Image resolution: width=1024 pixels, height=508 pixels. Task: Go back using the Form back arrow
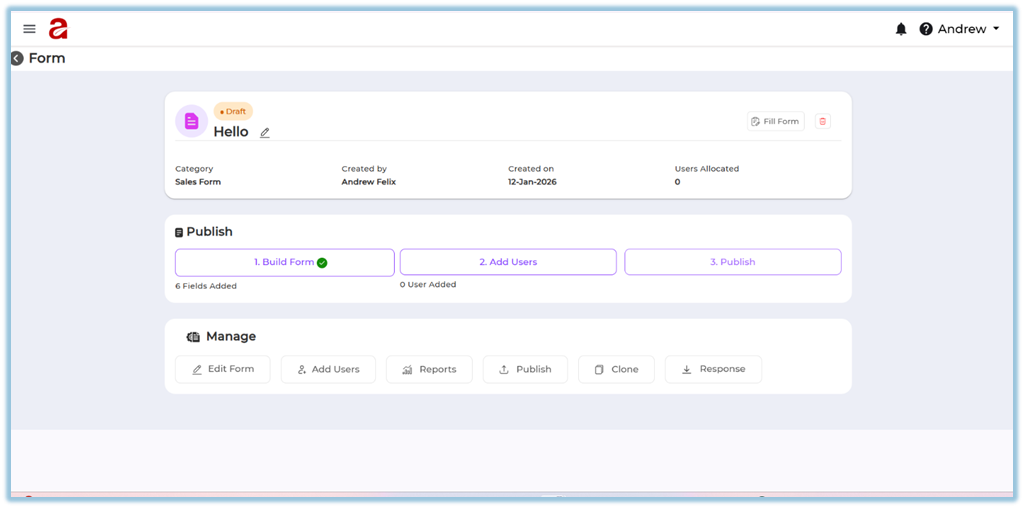click(17, 59)
